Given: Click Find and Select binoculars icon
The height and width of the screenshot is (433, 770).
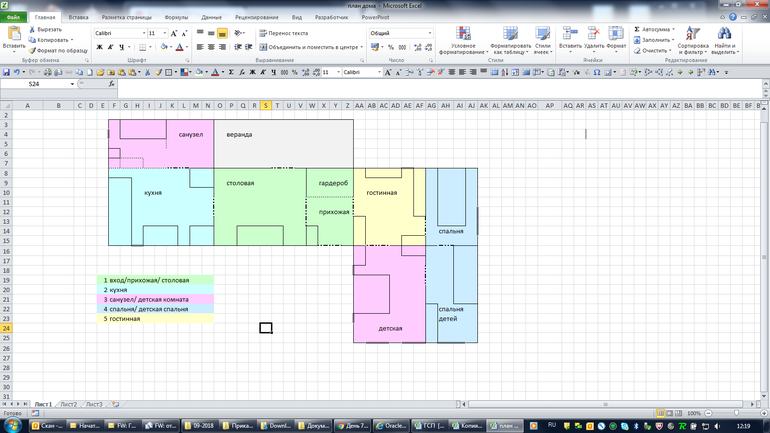Looking at the screenshot, I should click(724, 34).
